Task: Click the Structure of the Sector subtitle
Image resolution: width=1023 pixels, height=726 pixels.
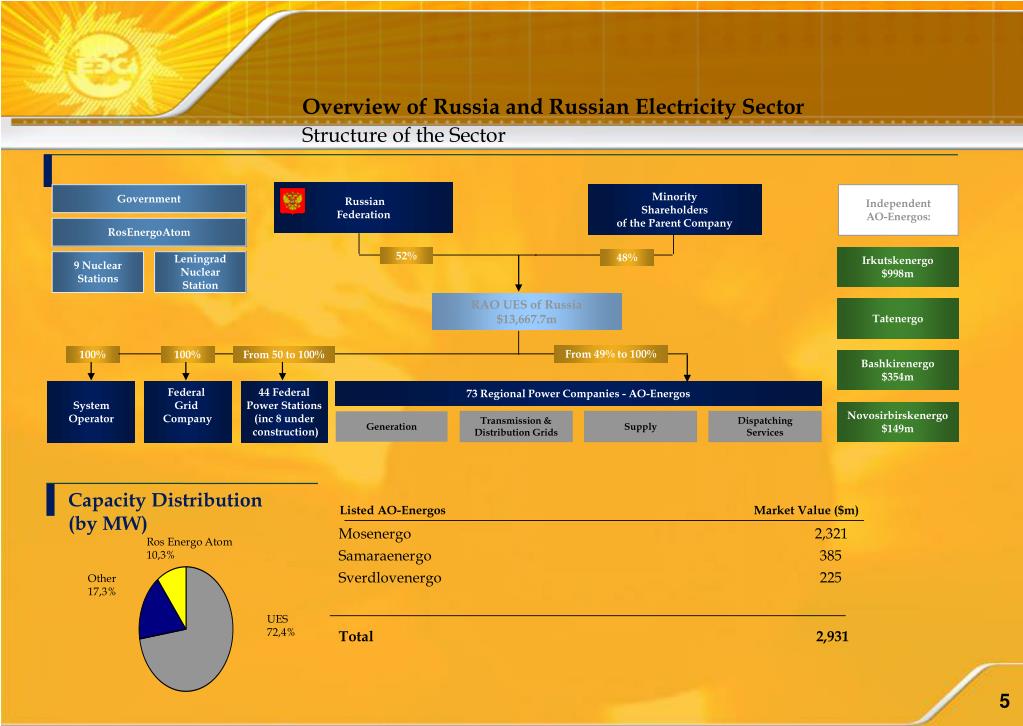Action: click(403, 135)
